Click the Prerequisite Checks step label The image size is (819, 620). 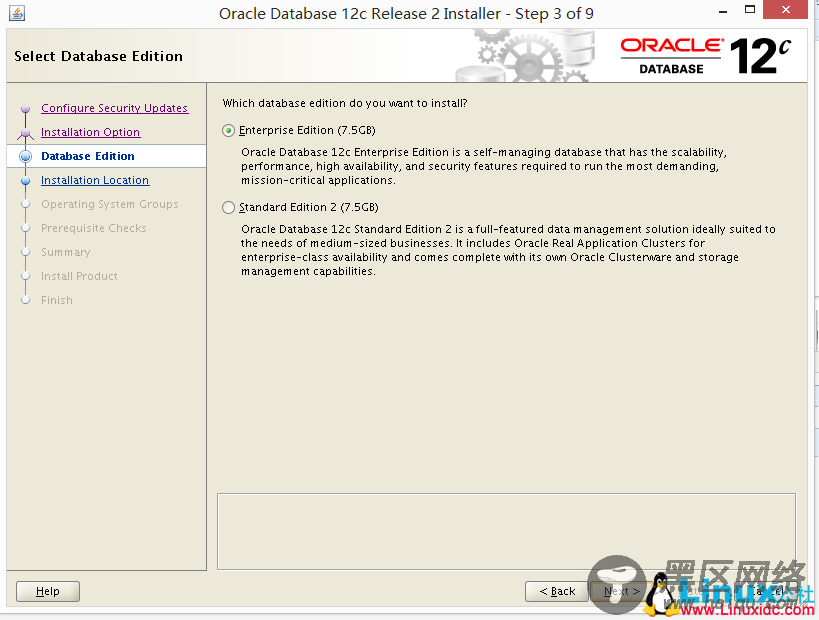[93, 228]
